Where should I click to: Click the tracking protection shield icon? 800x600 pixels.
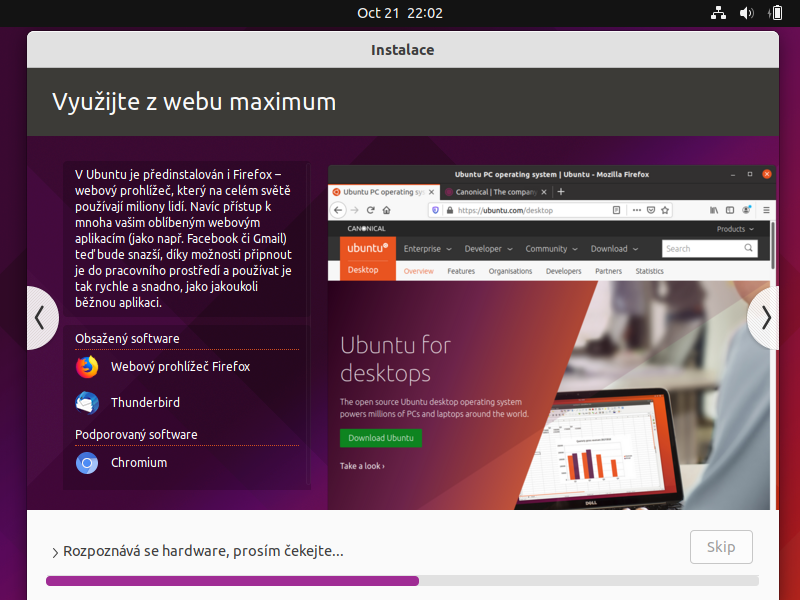point(434,210)
